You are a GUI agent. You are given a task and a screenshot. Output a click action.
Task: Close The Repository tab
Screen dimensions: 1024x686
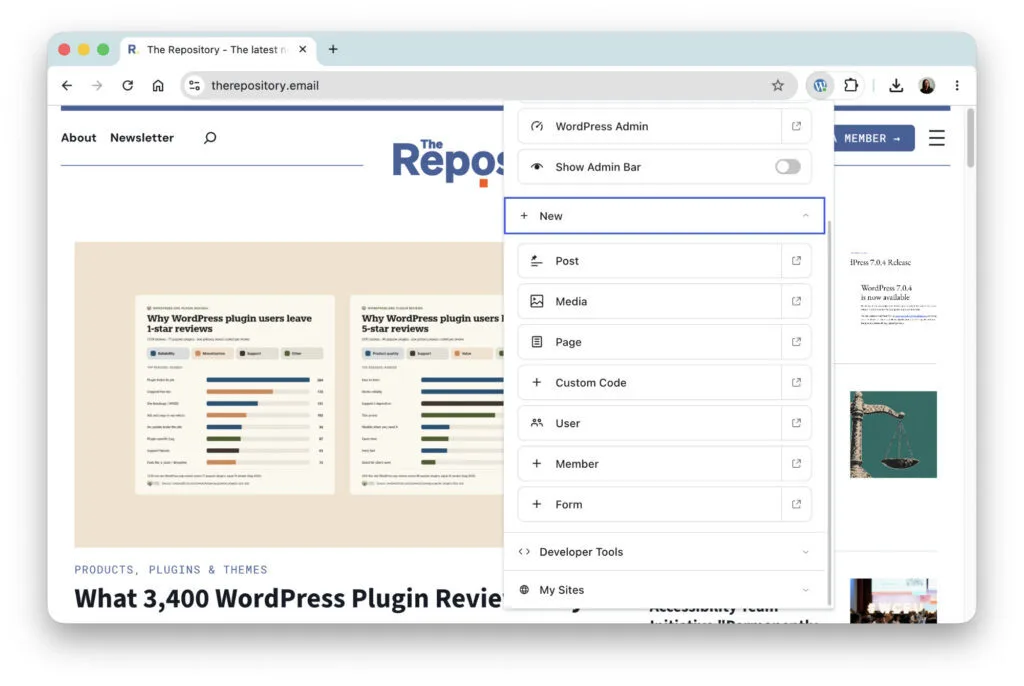(x=302, y=49)
